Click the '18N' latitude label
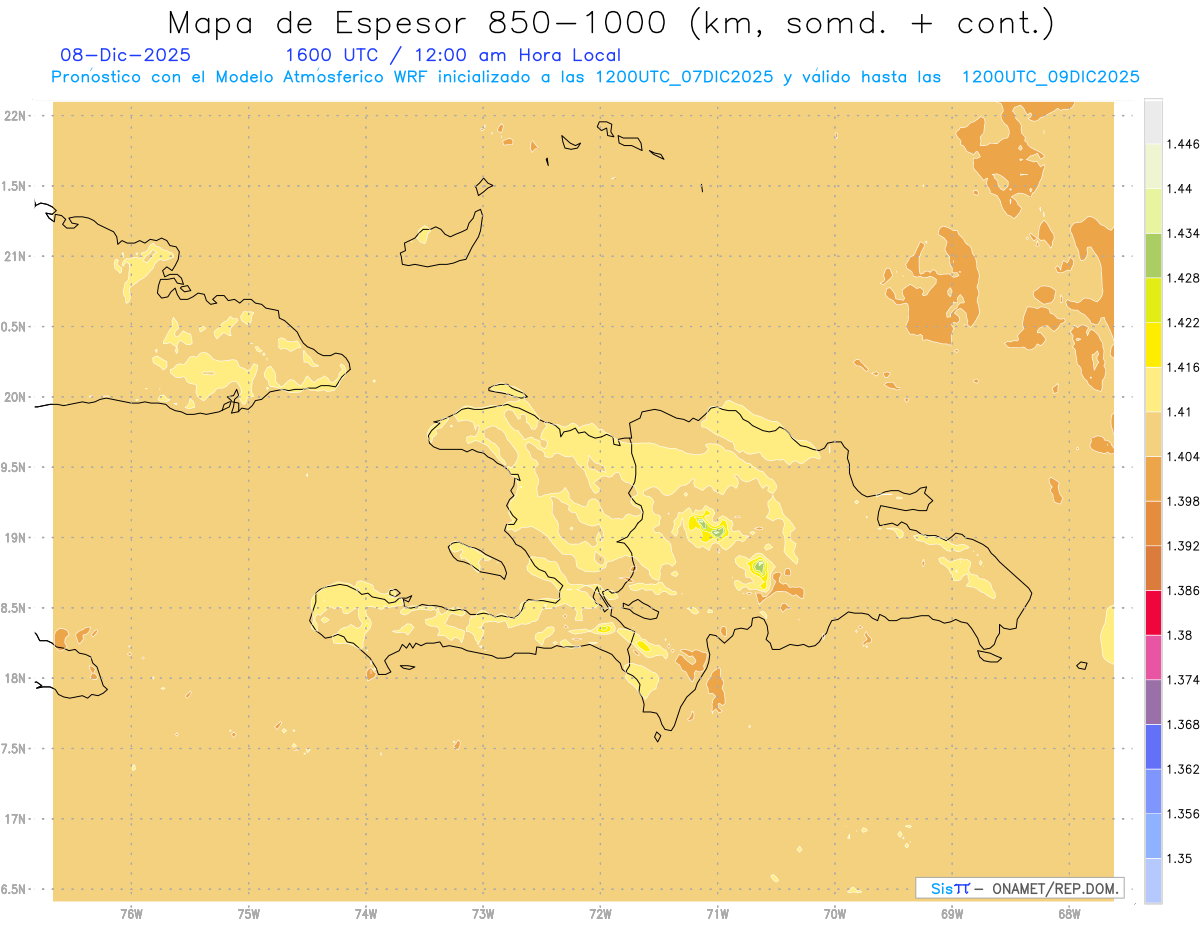The height and width of the screenshot is (927, 1200). point(15,678)
